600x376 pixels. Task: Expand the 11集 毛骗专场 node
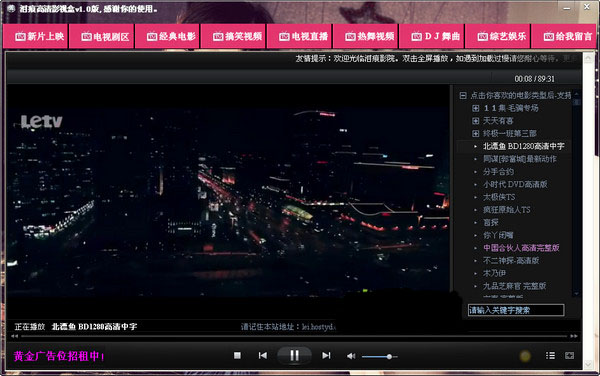click(x=476, y=108)
